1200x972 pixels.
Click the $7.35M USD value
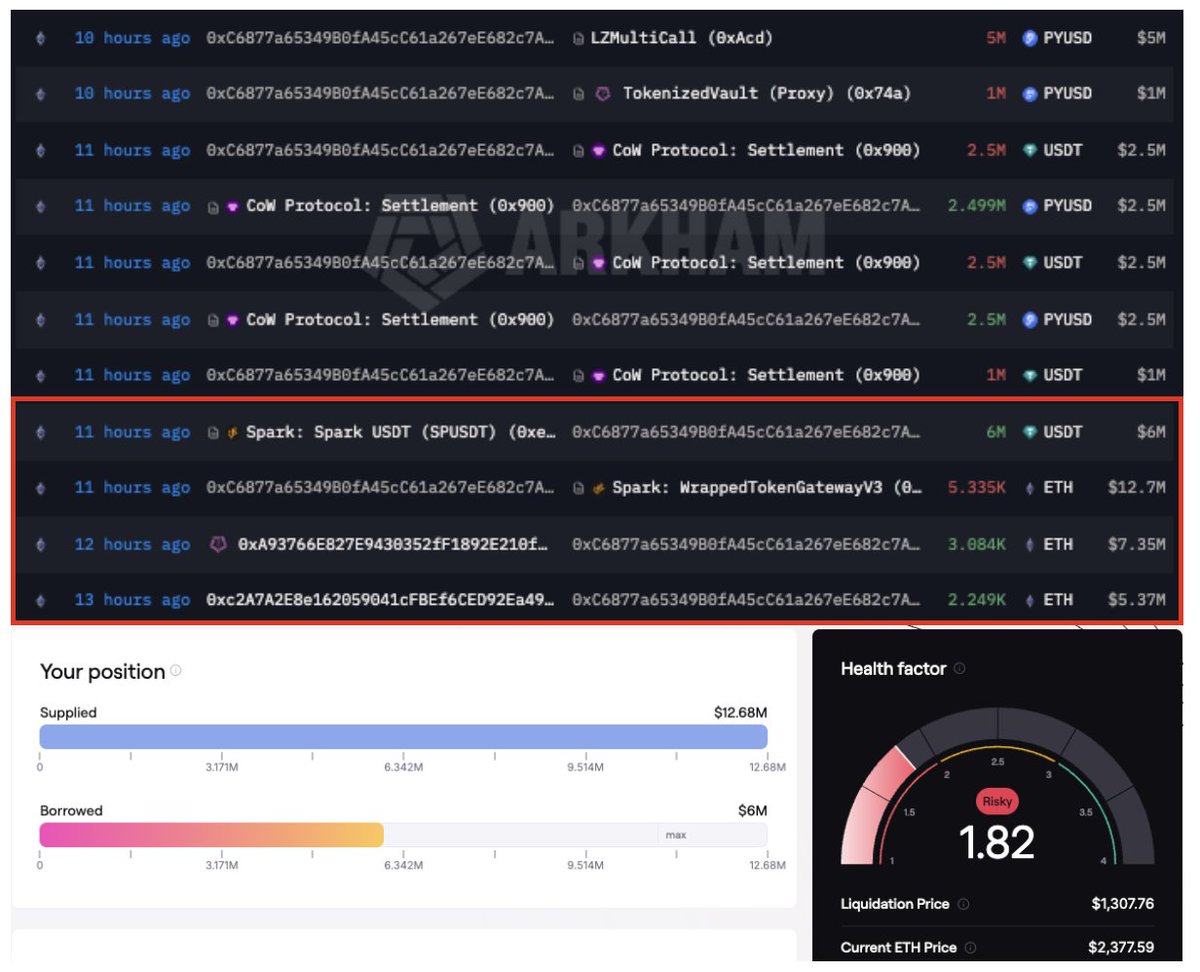point(1137,544)
